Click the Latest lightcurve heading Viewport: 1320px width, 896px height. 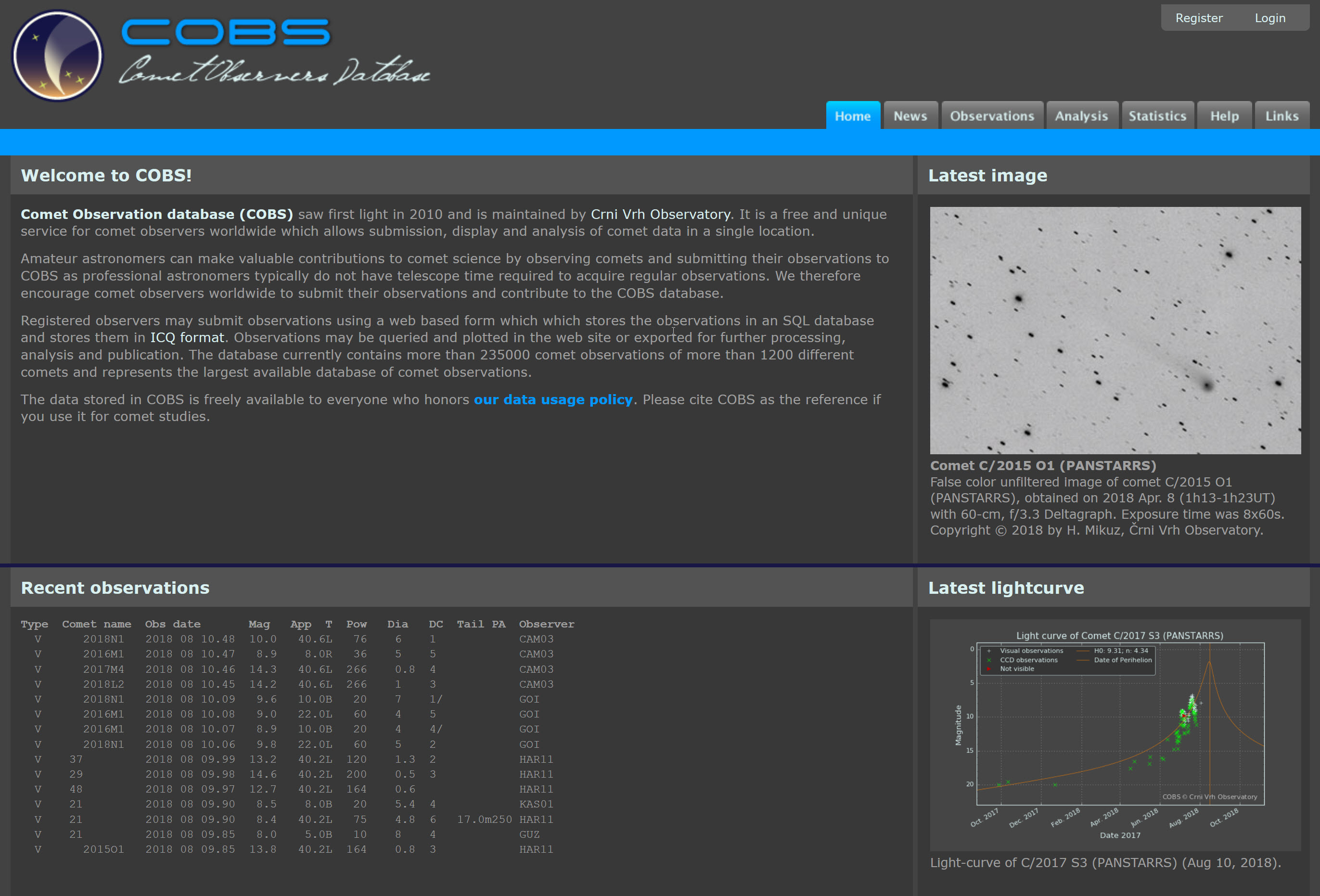1006,588
